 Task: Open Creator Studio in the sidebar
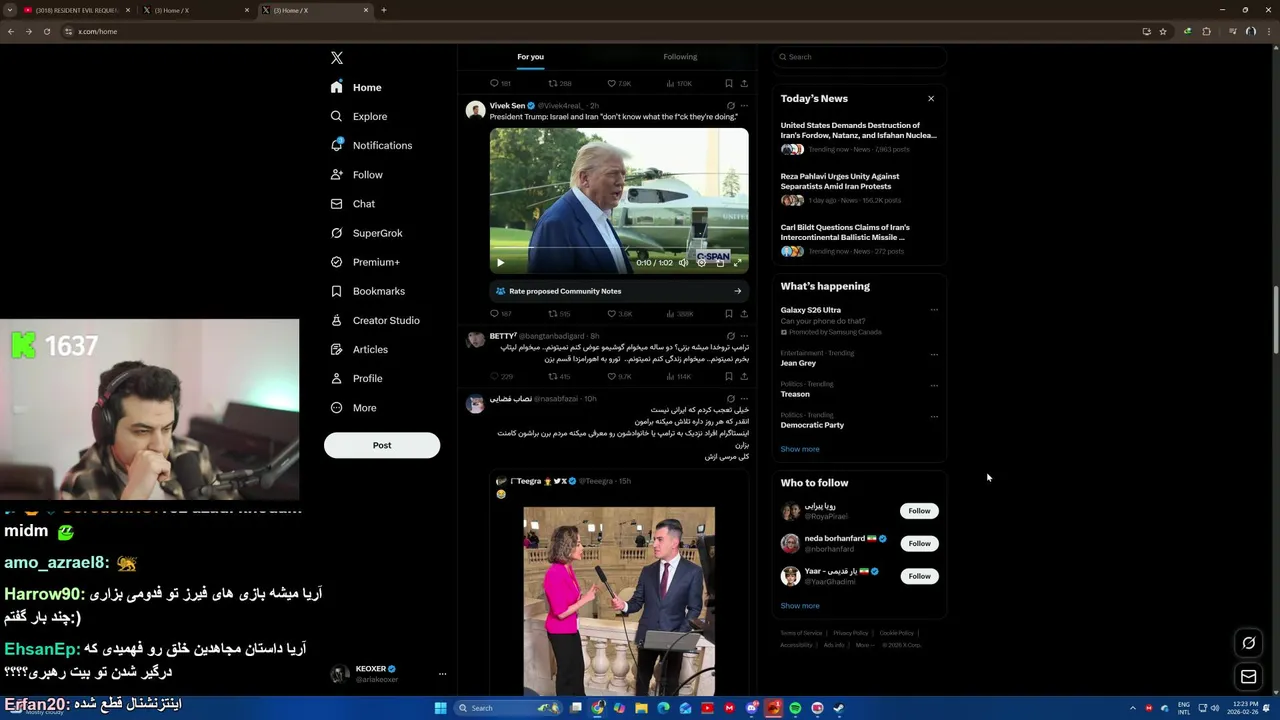click(375, 320)
